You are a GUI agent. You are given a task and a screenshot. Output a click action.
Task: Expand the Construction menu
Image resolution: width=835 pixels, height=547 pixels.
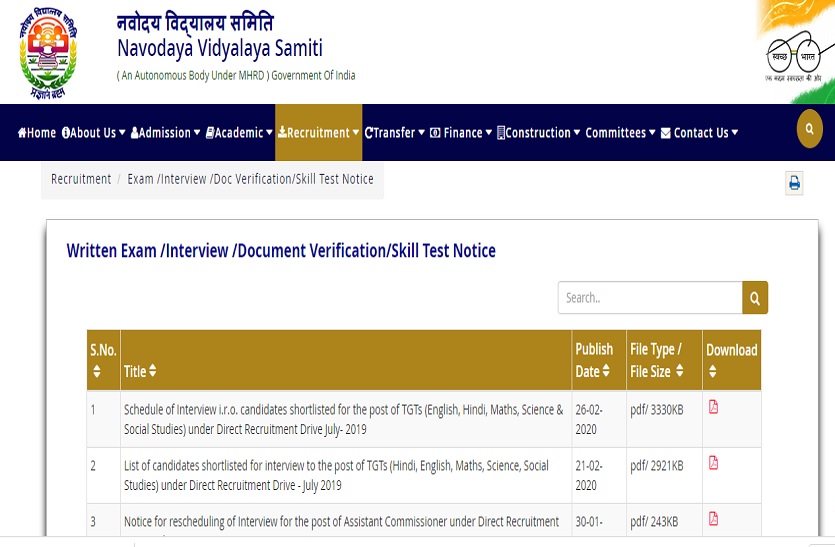click(x=538, y=133)
